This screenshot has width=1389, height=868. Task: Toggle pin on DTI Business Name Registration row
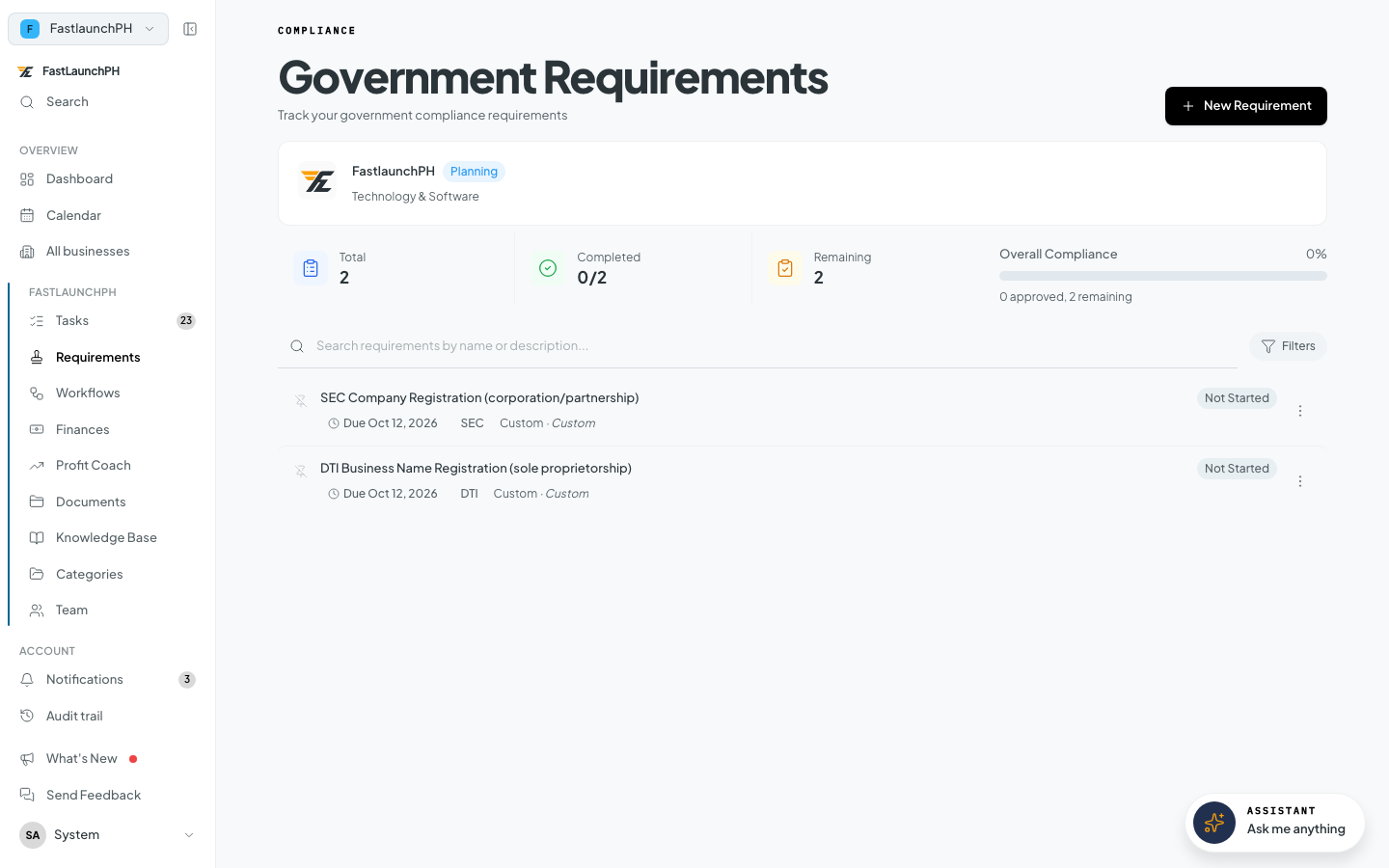coord(301,471)
